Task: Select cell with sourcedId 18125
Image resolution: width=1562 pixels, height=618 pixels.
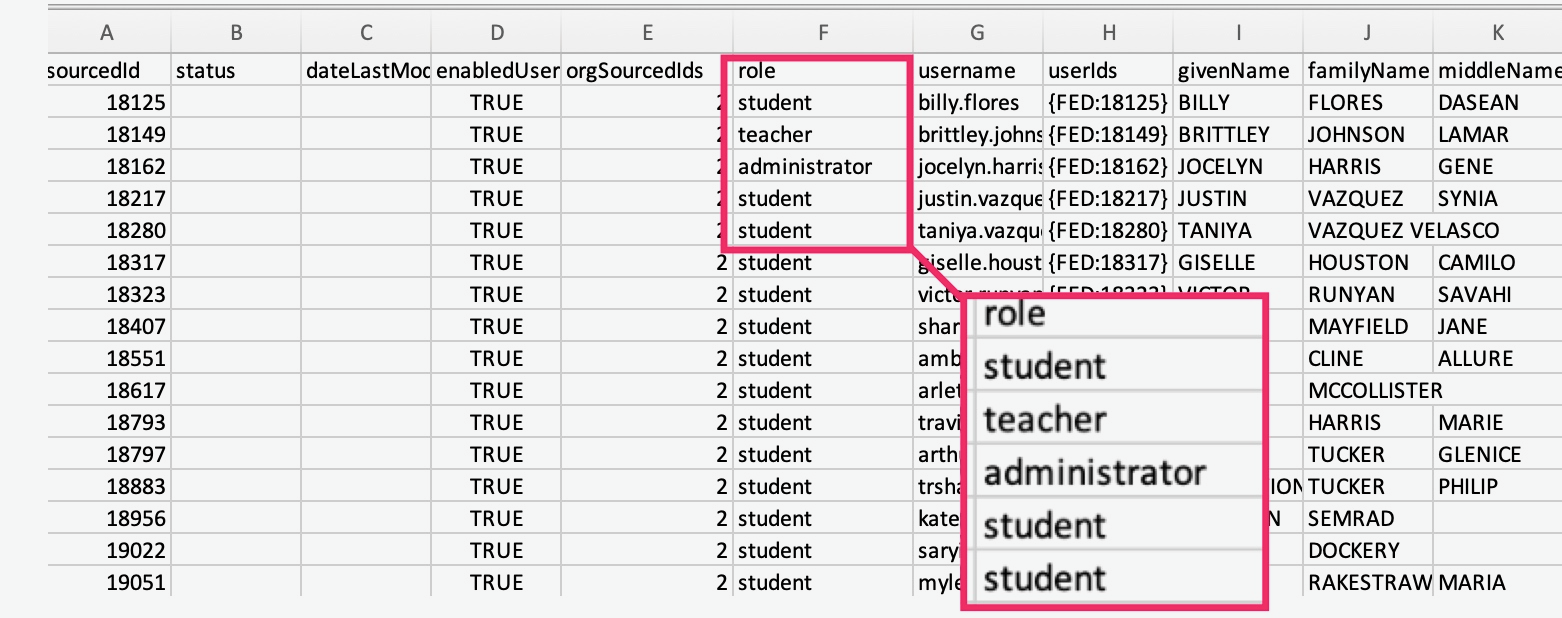Action: 107,102
